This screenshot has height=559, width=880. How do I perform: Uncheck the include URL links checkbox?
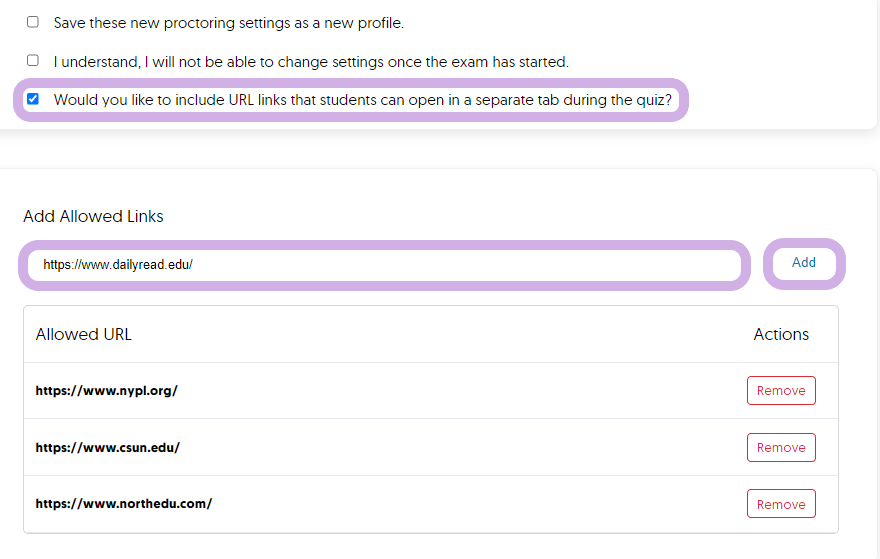click(33, 99)
